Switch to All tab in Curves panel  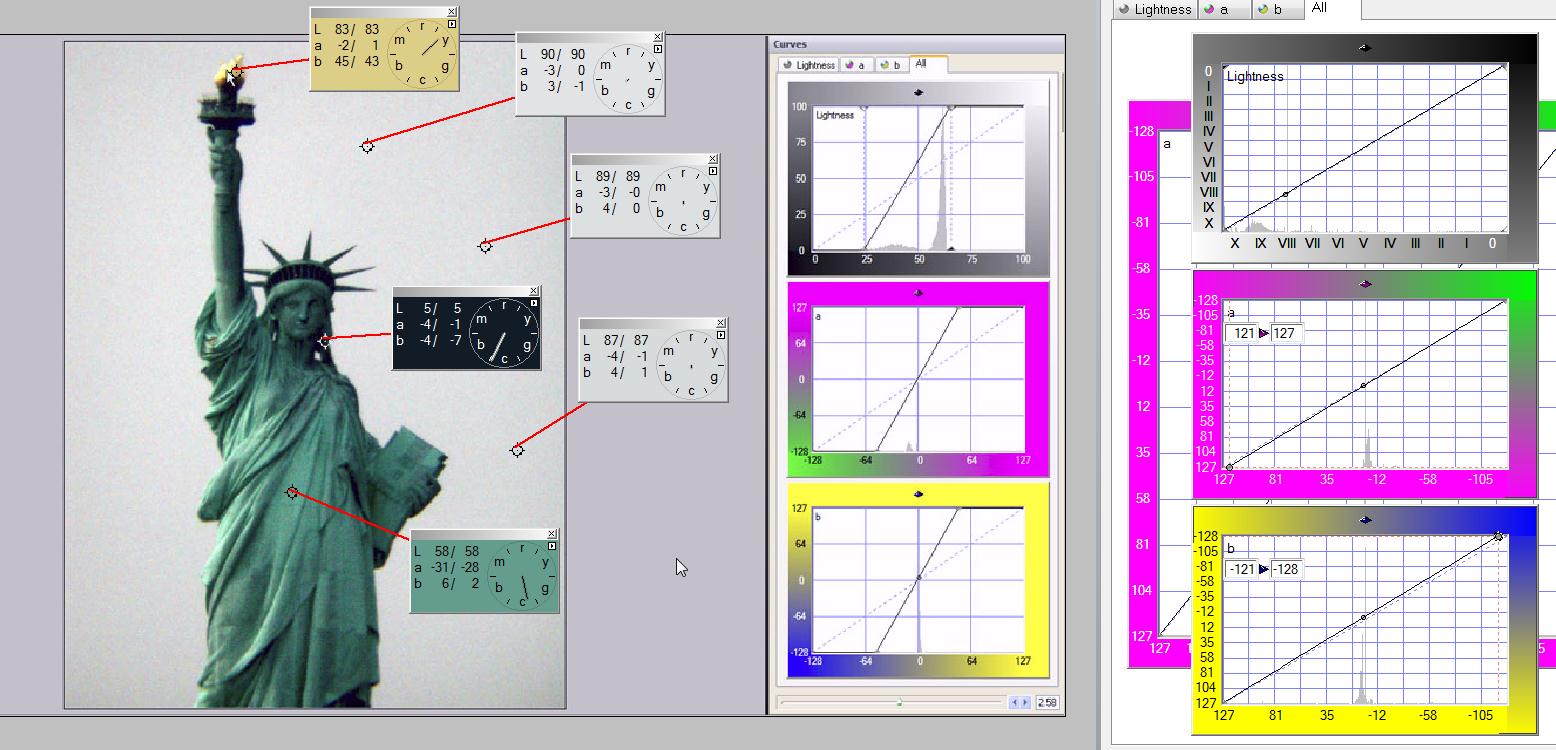[x=927, y=64]
